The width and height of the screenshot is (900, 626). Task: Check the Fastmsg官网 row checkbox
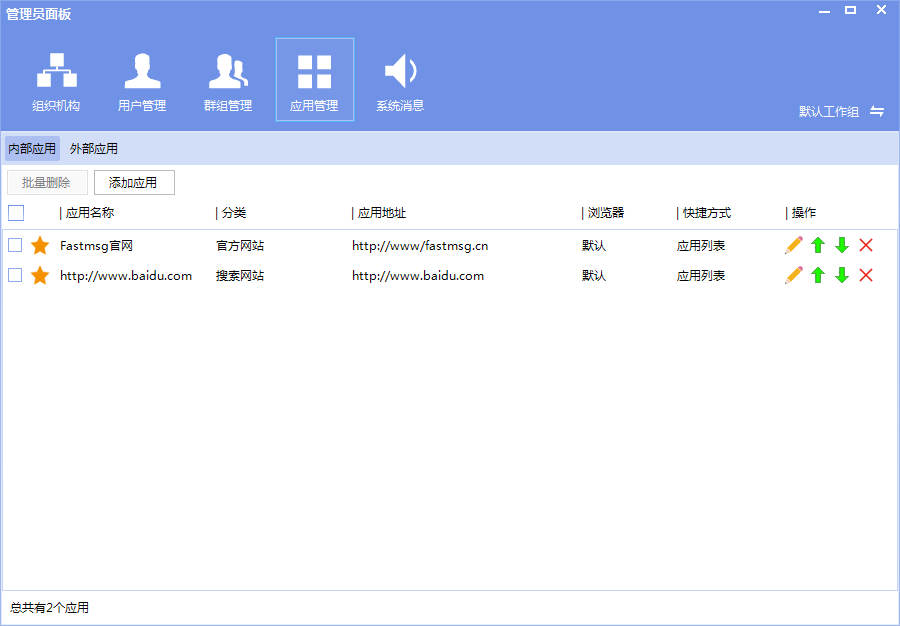tap(15, 246)
